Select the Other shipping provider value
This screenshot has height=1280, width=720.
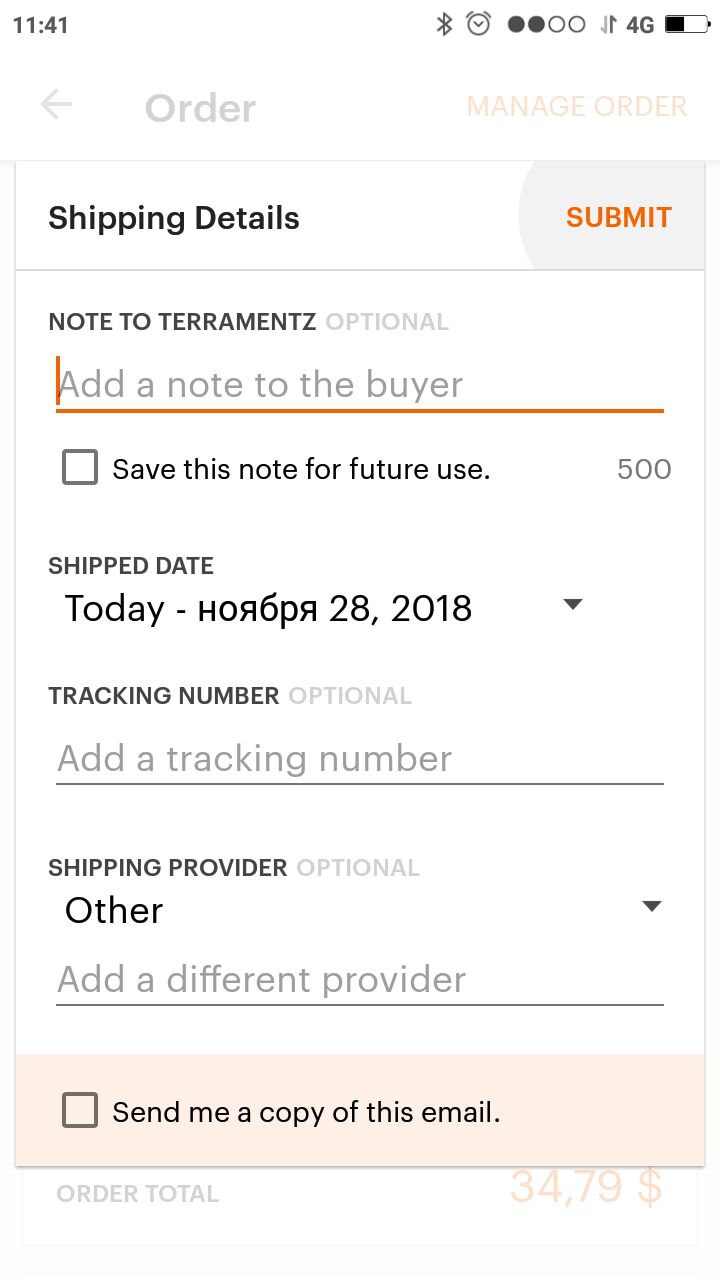(114, 910)
